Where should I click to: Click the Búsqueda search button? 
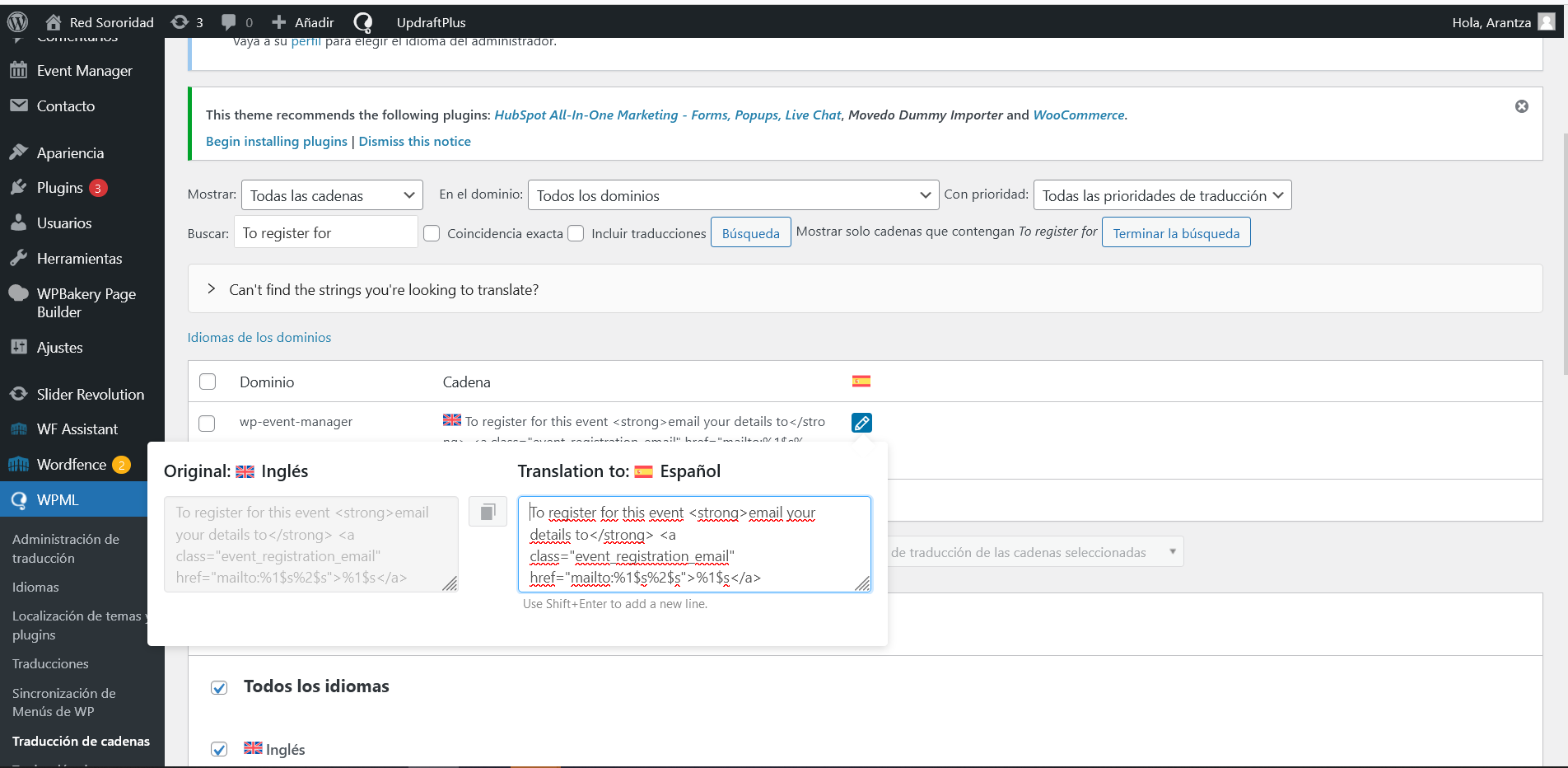(750, 233)
